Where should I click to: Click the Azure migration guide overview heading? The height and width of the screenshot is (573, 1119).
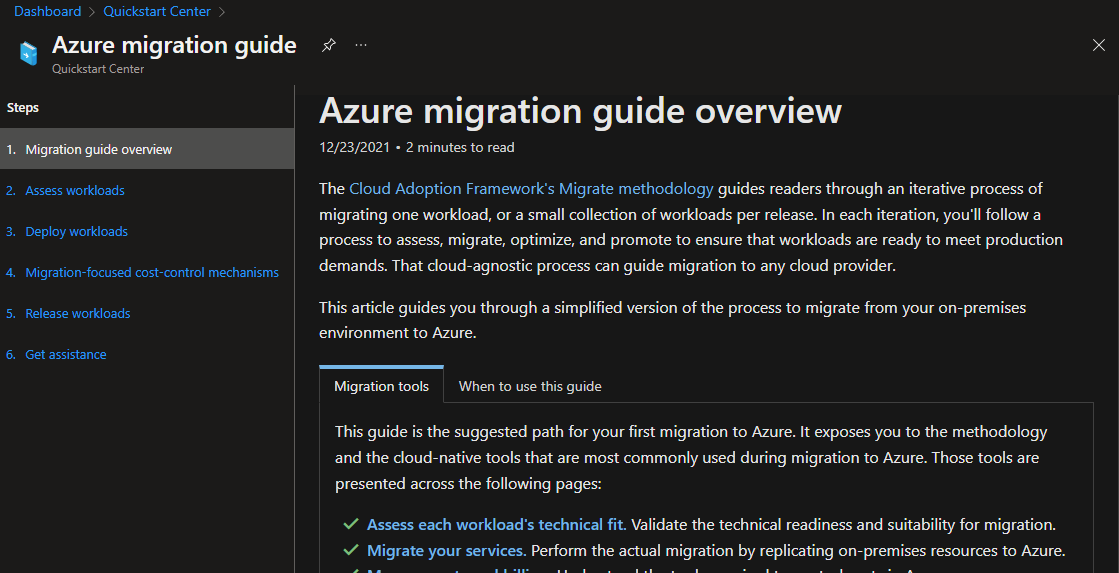pyautogui.click(x=580, y=111)
